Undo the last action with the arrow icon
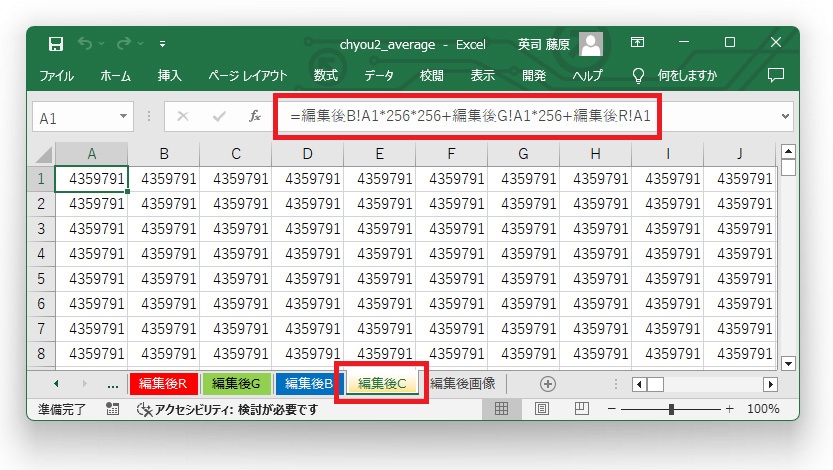 pyautogui.click(x=85, y=43)
